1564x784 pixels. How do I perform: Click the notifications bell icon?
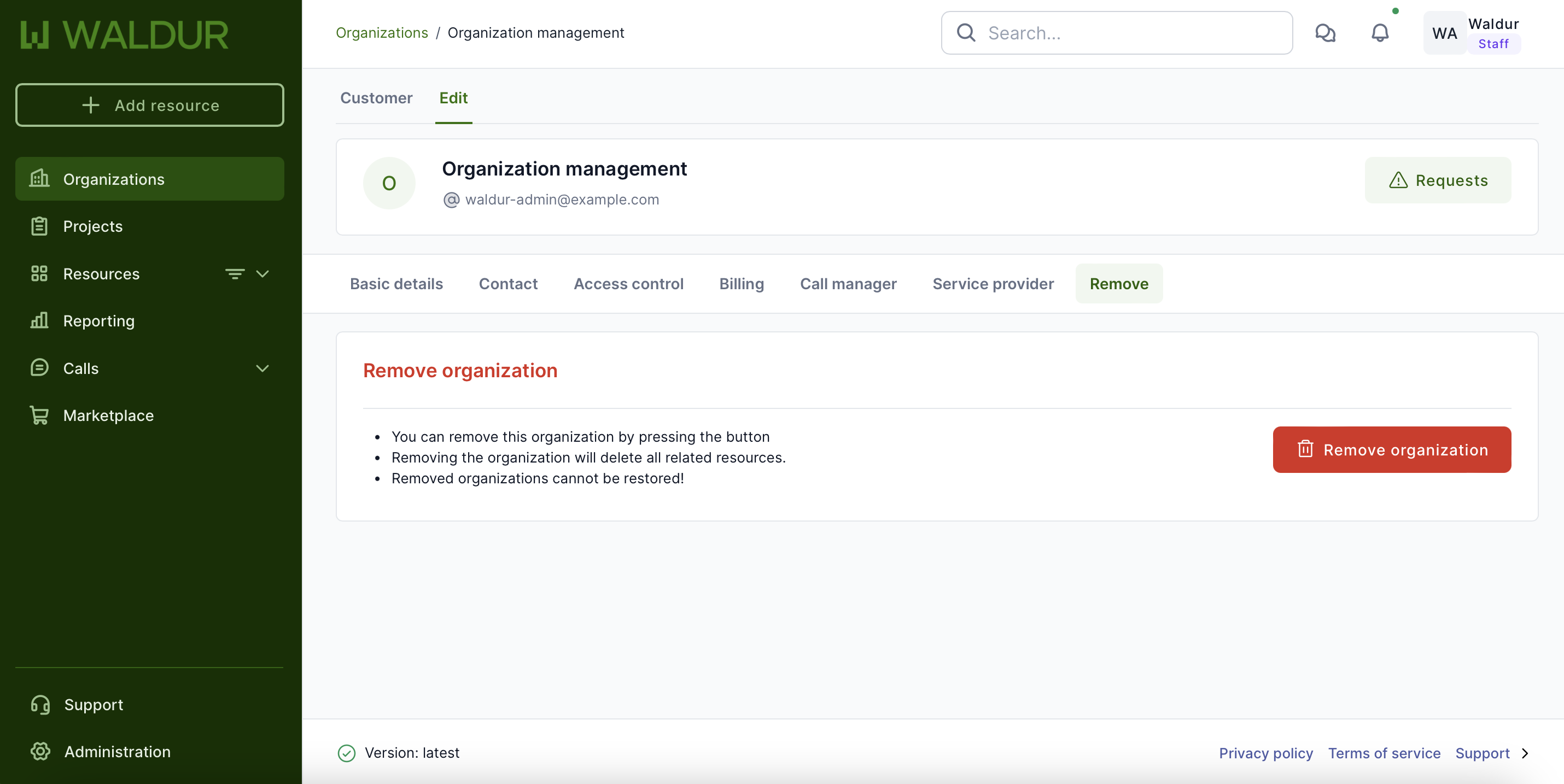(1379, 33)
